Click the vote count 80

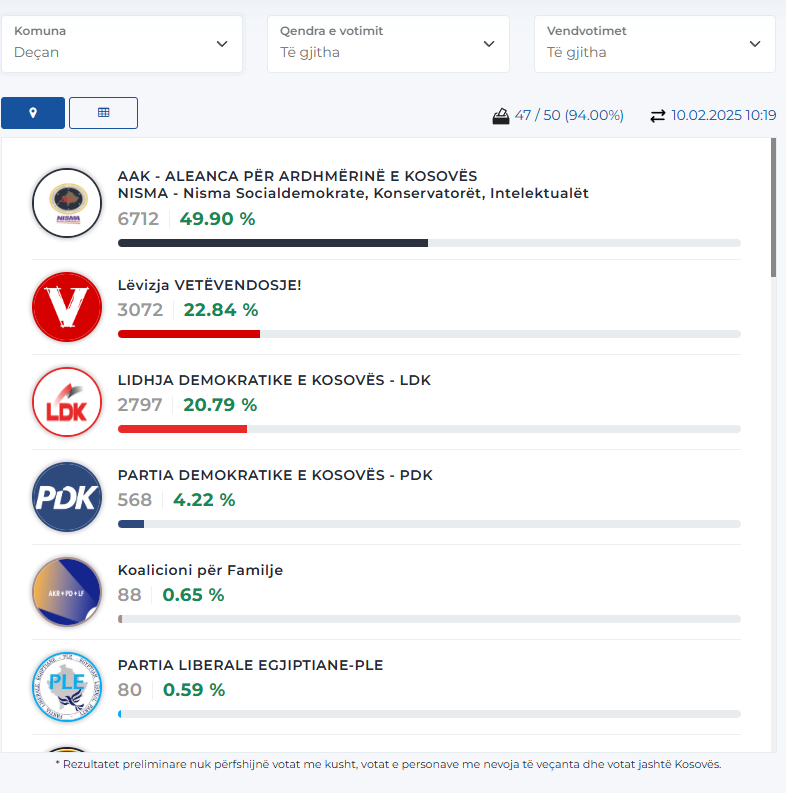tap(129, 690)
